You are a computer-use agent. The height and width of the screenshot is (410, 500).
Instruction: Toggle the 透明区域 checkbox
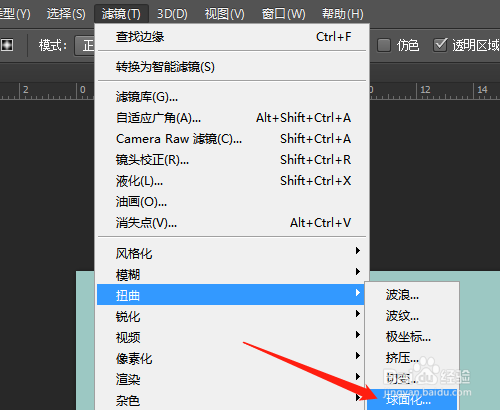point(440,45)
